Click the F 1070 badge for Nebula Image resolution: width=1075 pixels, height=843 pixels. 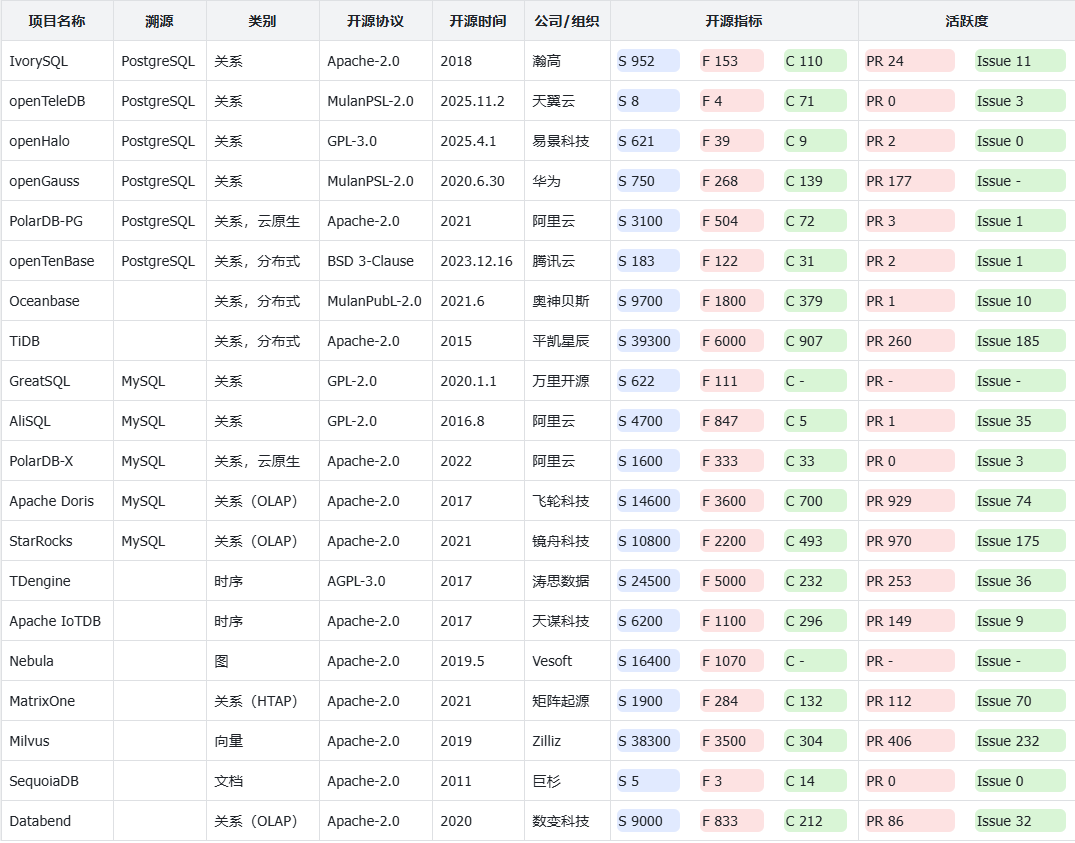[732, 661]
